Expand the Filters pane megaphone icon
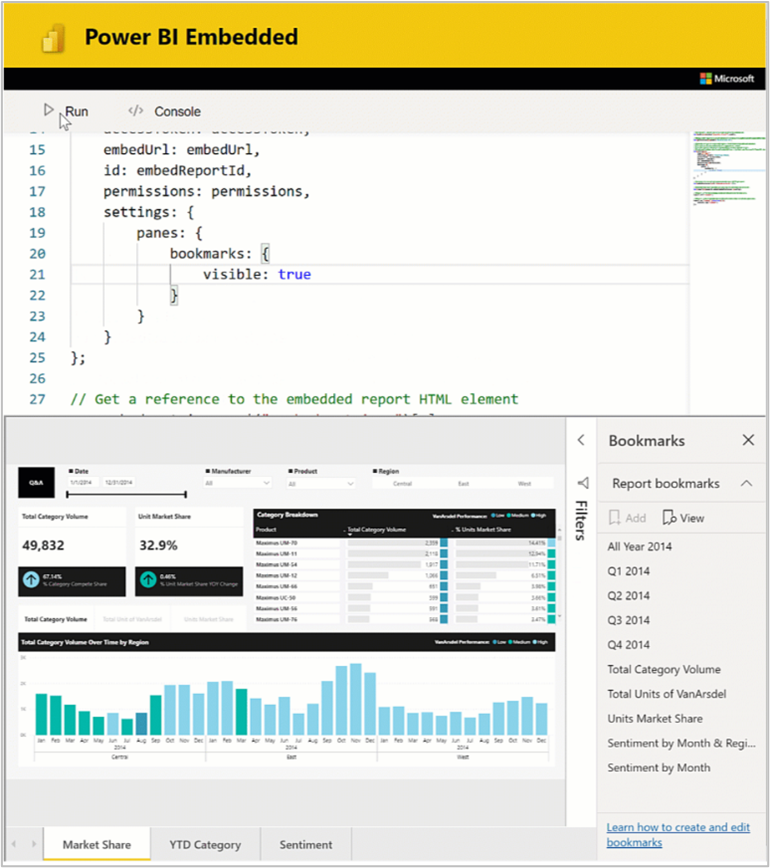The image size is (770, 868). click(582, 483)
